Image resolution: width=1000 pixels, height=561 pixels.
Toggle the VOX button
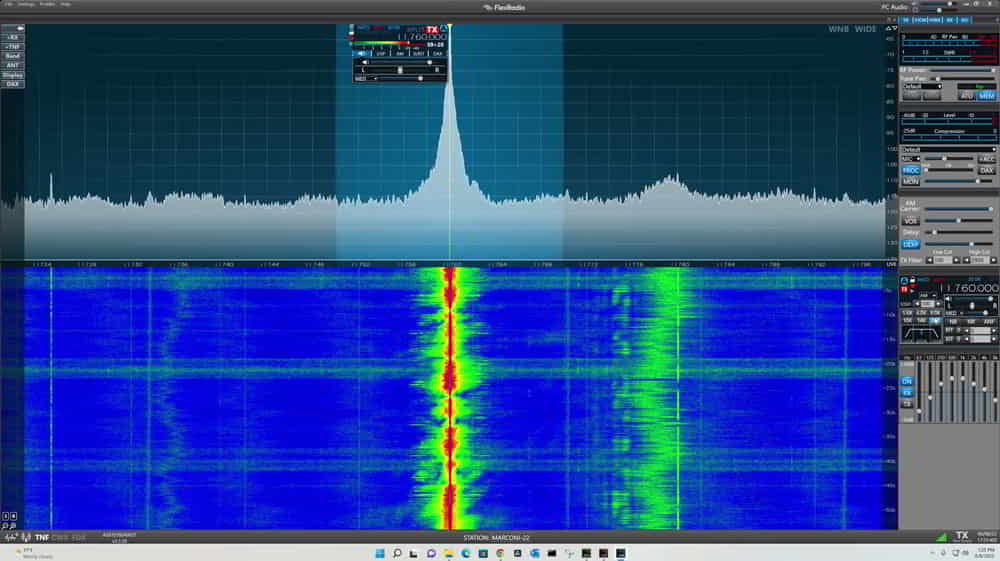tap(911, 221)
